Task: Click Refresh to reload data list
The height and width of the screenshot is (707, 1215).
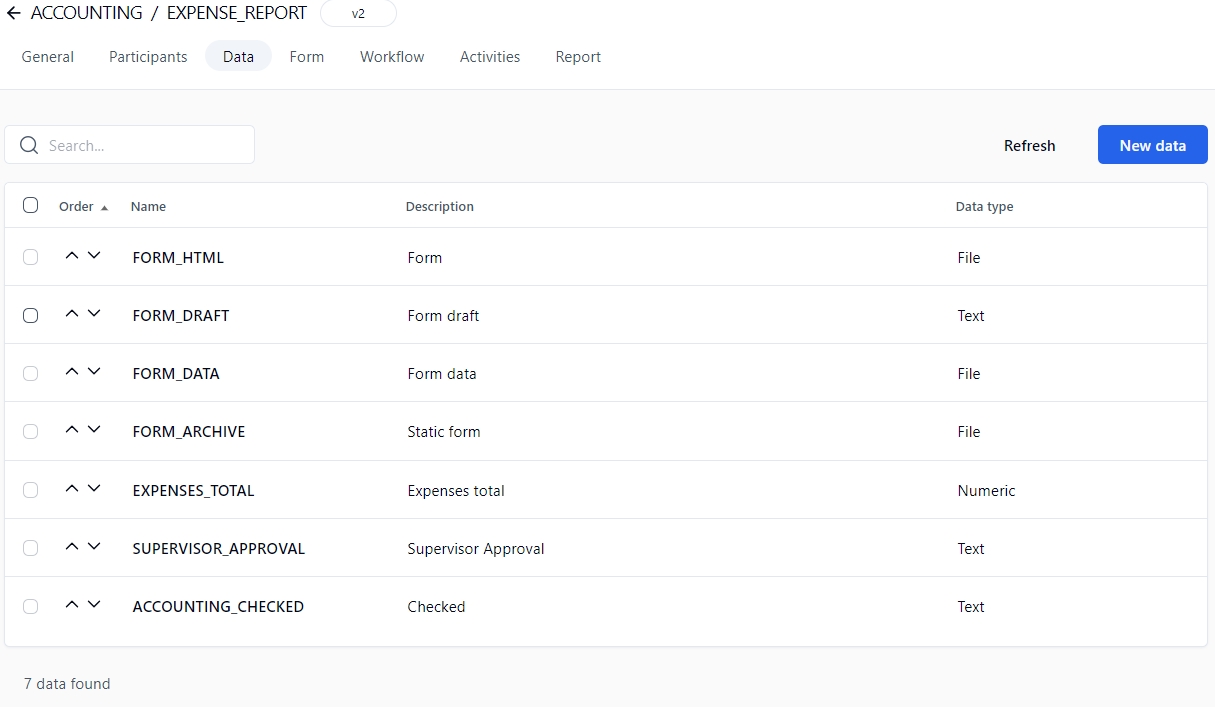Action: 1029,145
